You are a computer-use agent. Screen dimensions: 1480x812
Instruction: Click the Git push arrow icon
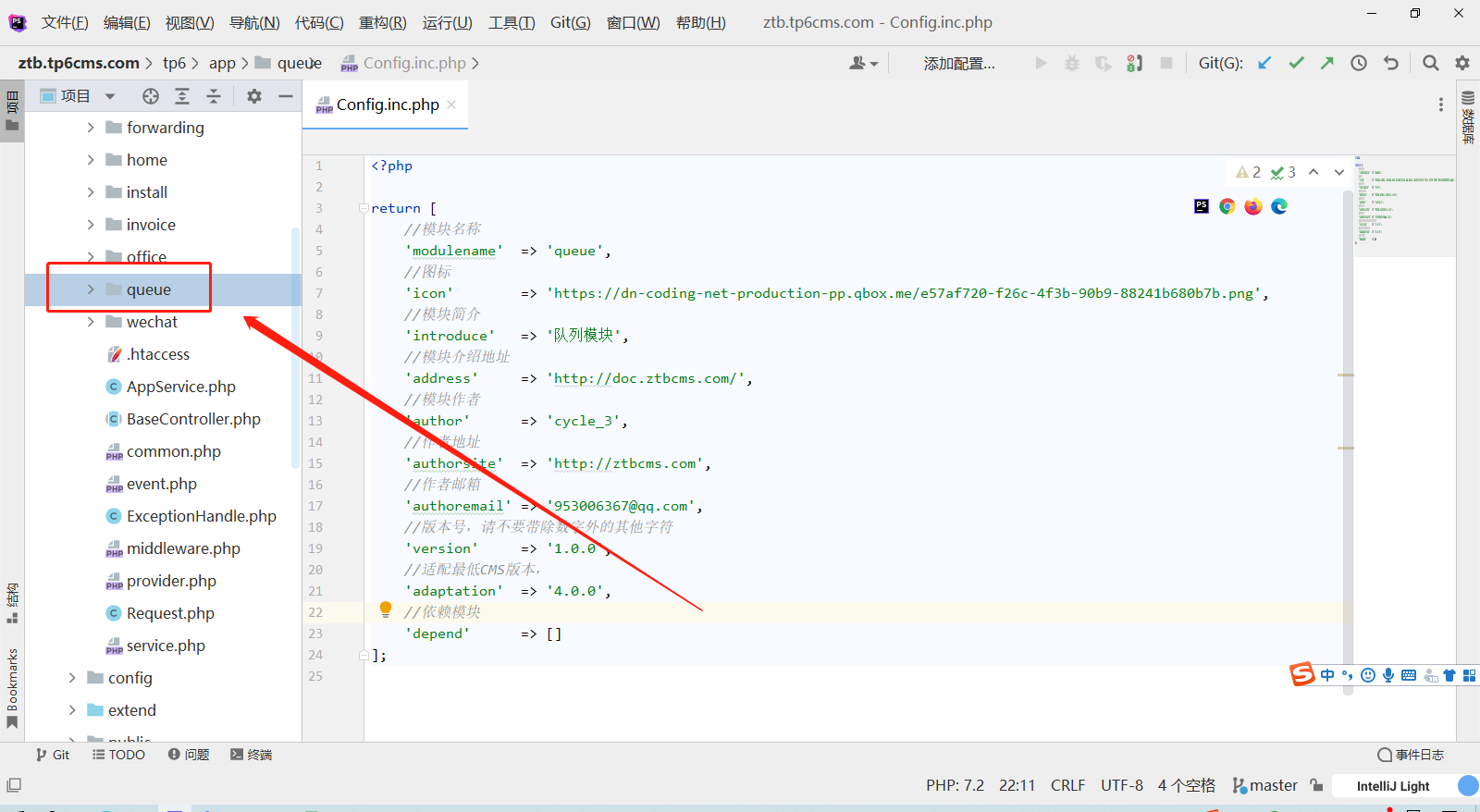(x=1327, y=63)
